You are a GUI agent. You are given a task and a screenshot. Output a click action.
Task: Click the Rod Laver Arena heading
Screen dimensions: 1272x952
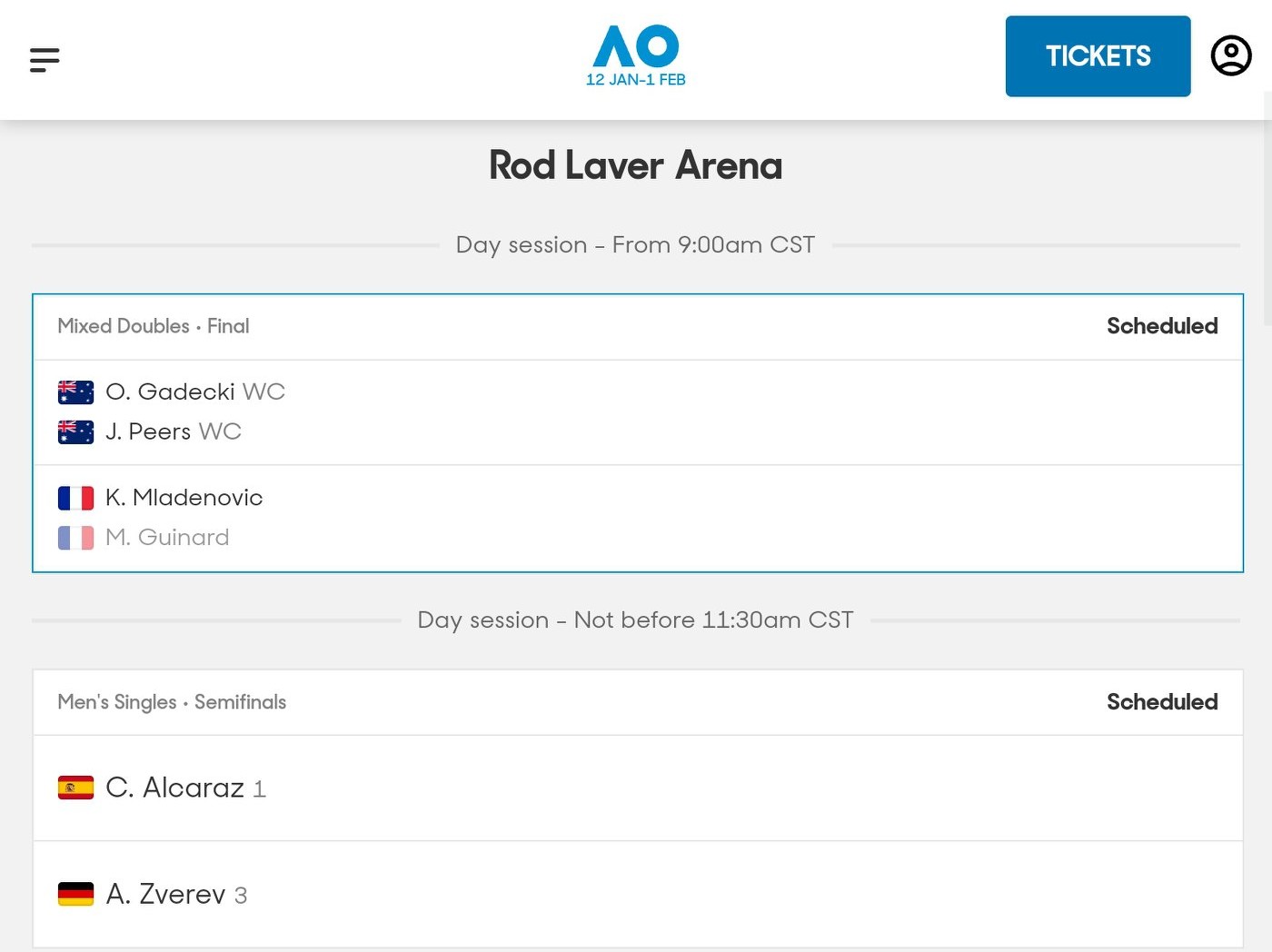coord(635,166)
